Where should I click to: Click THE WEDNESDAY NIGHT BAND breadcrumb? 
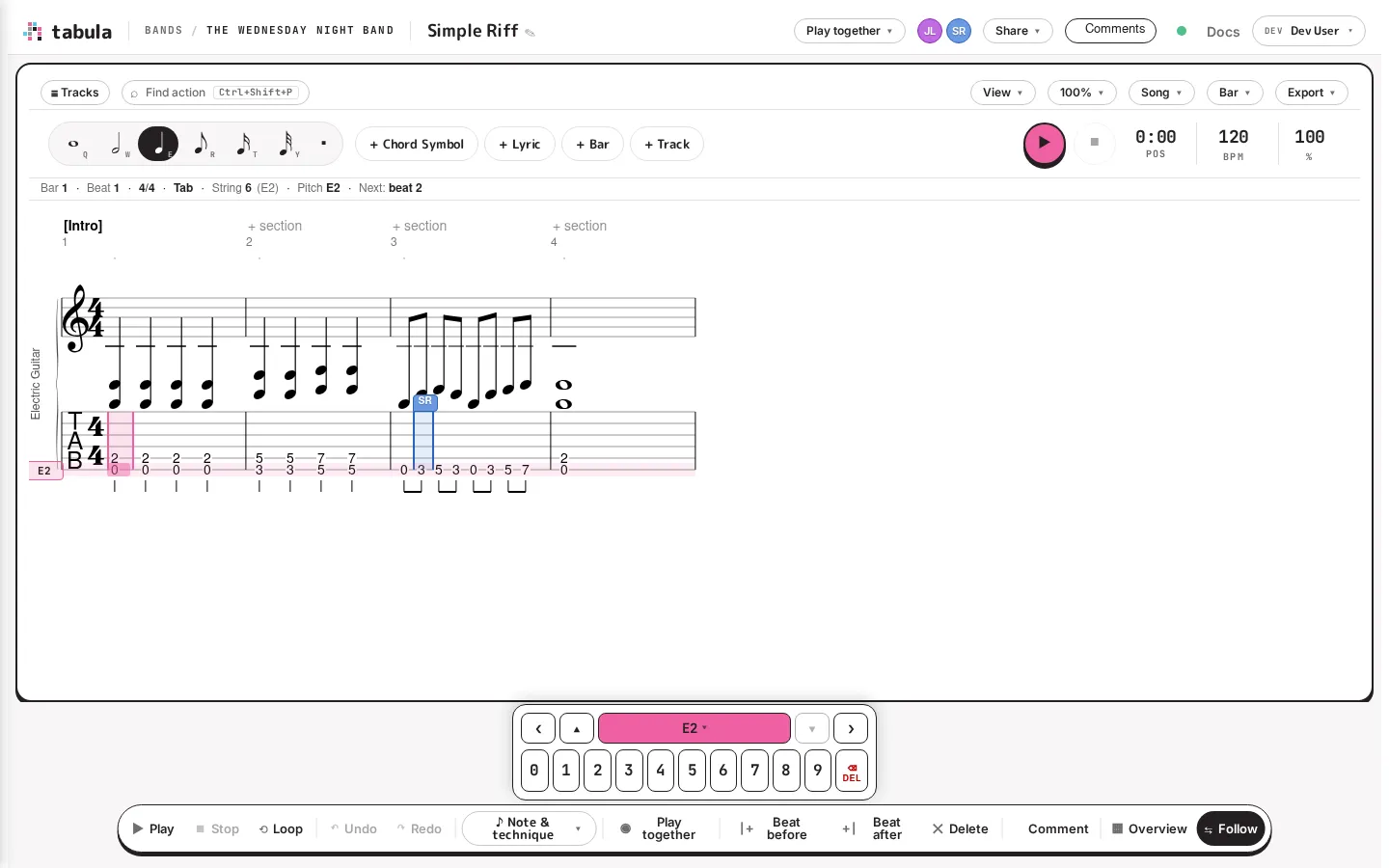(300, 31)
